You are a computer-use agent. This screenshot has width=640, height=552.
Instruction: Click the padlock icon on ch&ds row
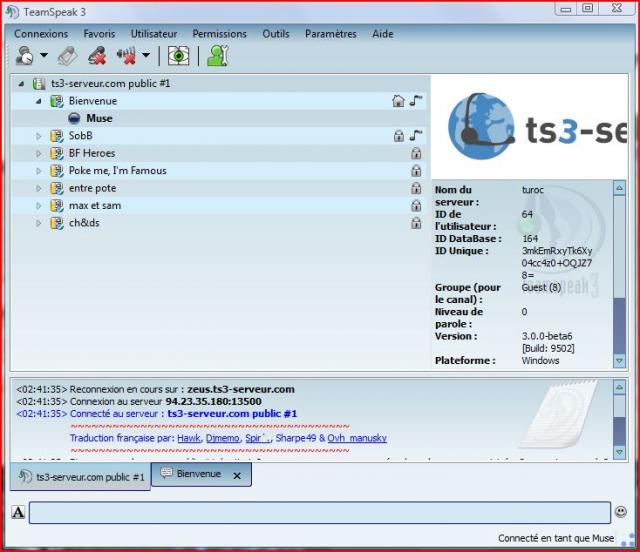pos(416,223)
